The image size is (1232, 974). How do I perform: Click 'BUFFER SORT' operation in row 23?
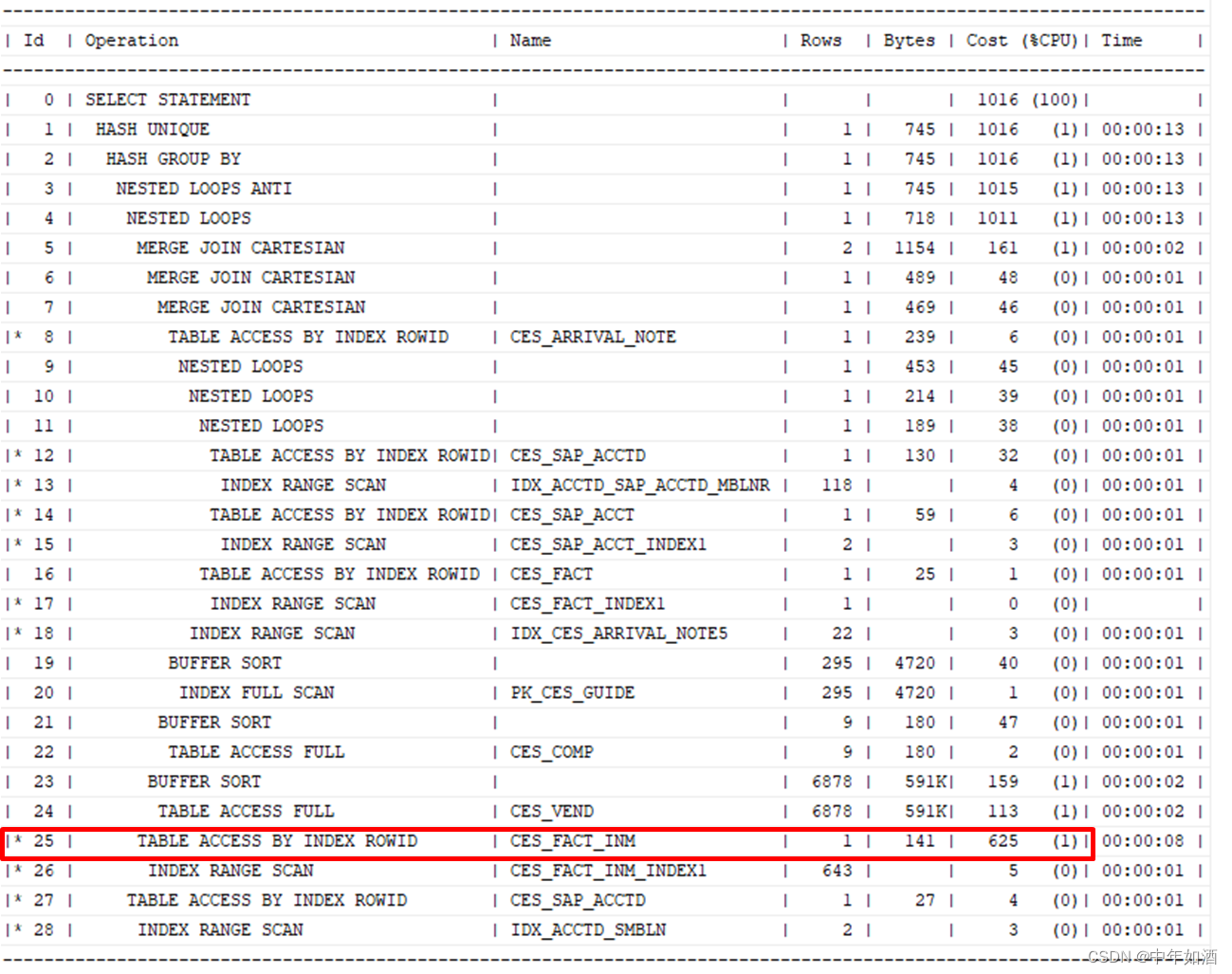click(x=204, y=781)
